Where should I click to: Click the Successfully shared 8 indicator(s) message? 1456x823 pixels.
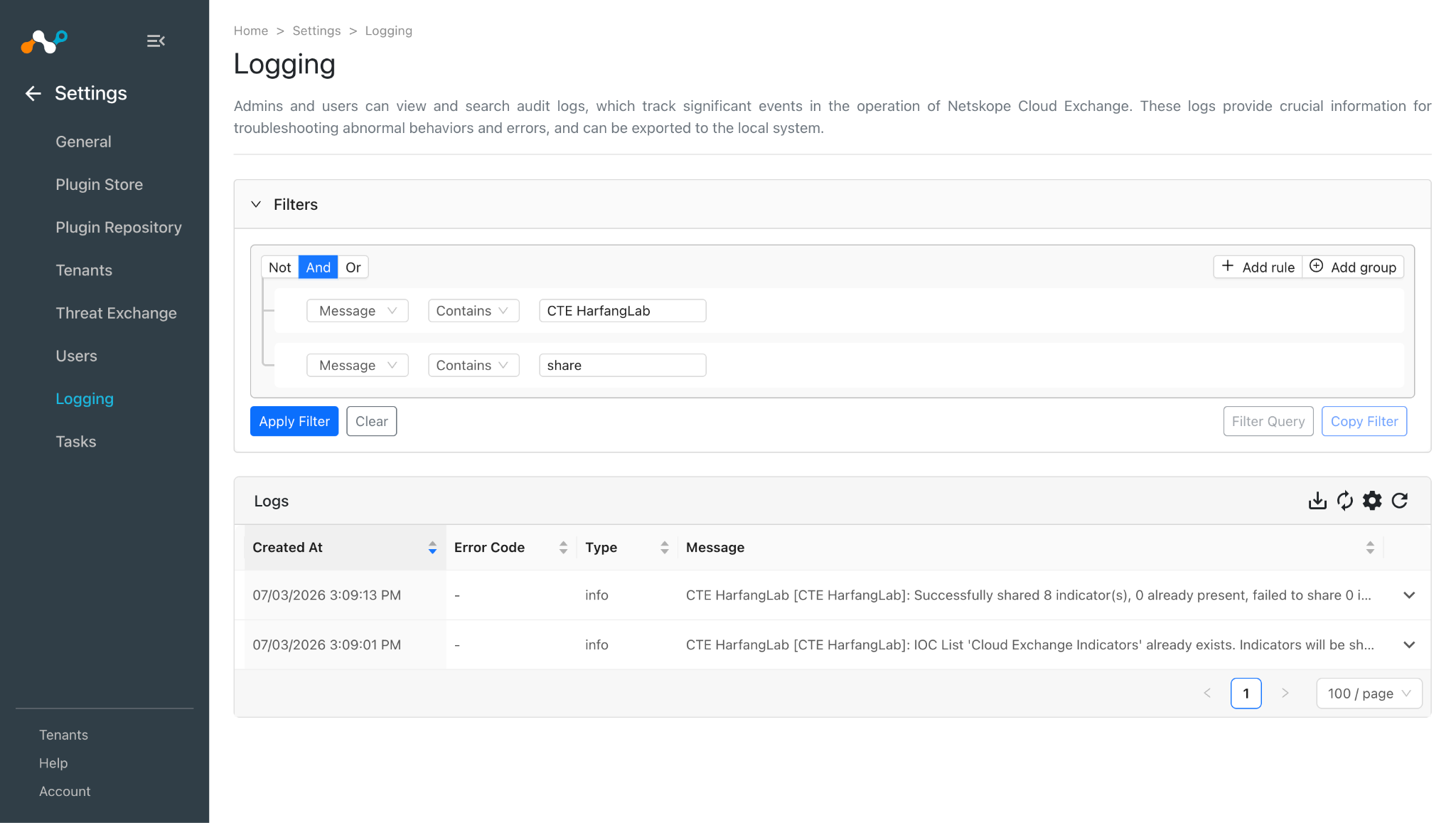tap(1029, 595)
